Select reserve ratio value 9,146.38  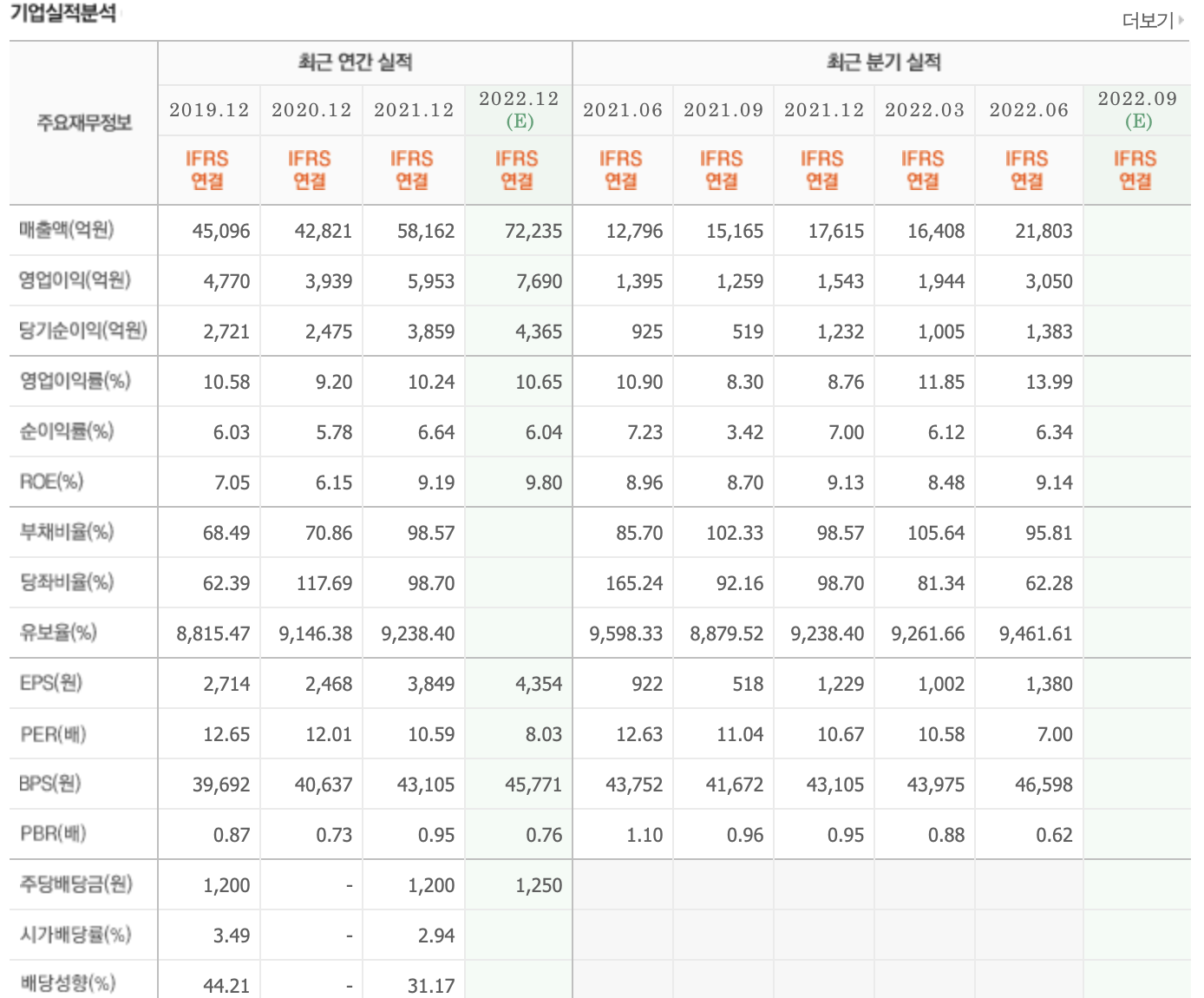click(316, 634)
